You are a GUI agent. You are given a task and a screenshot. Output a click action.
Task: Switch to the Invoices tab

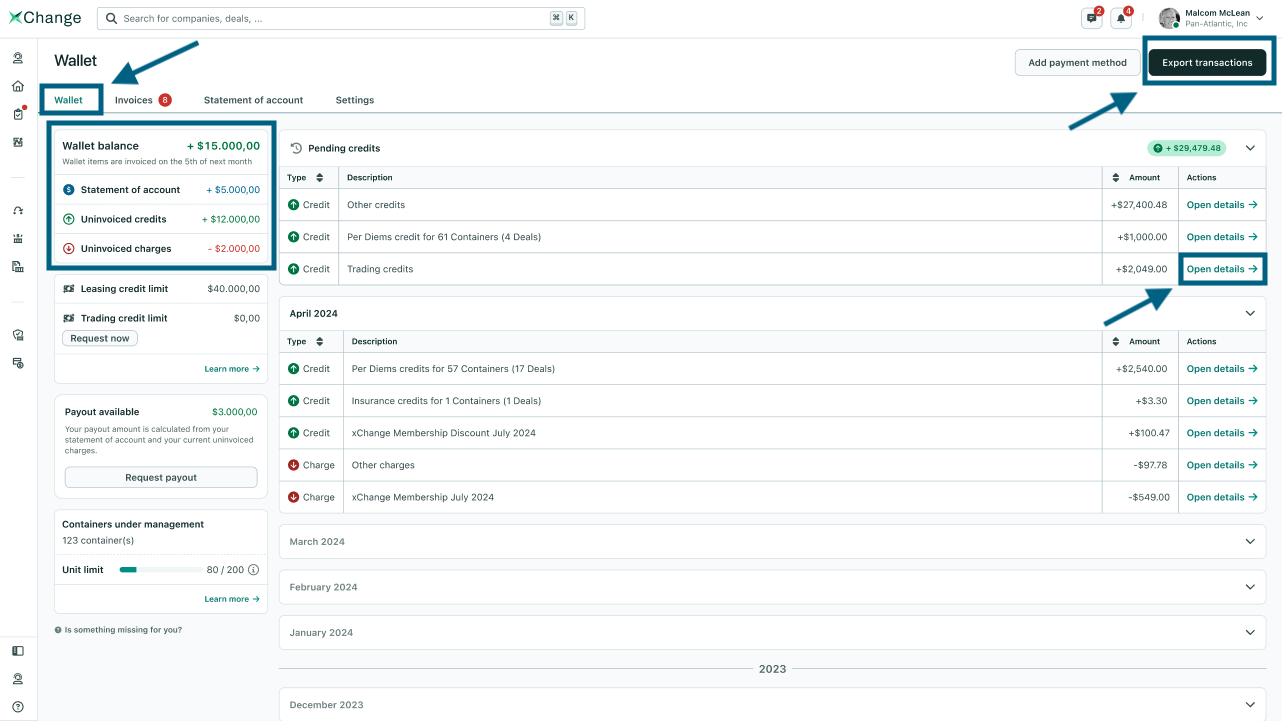[134, 100]
